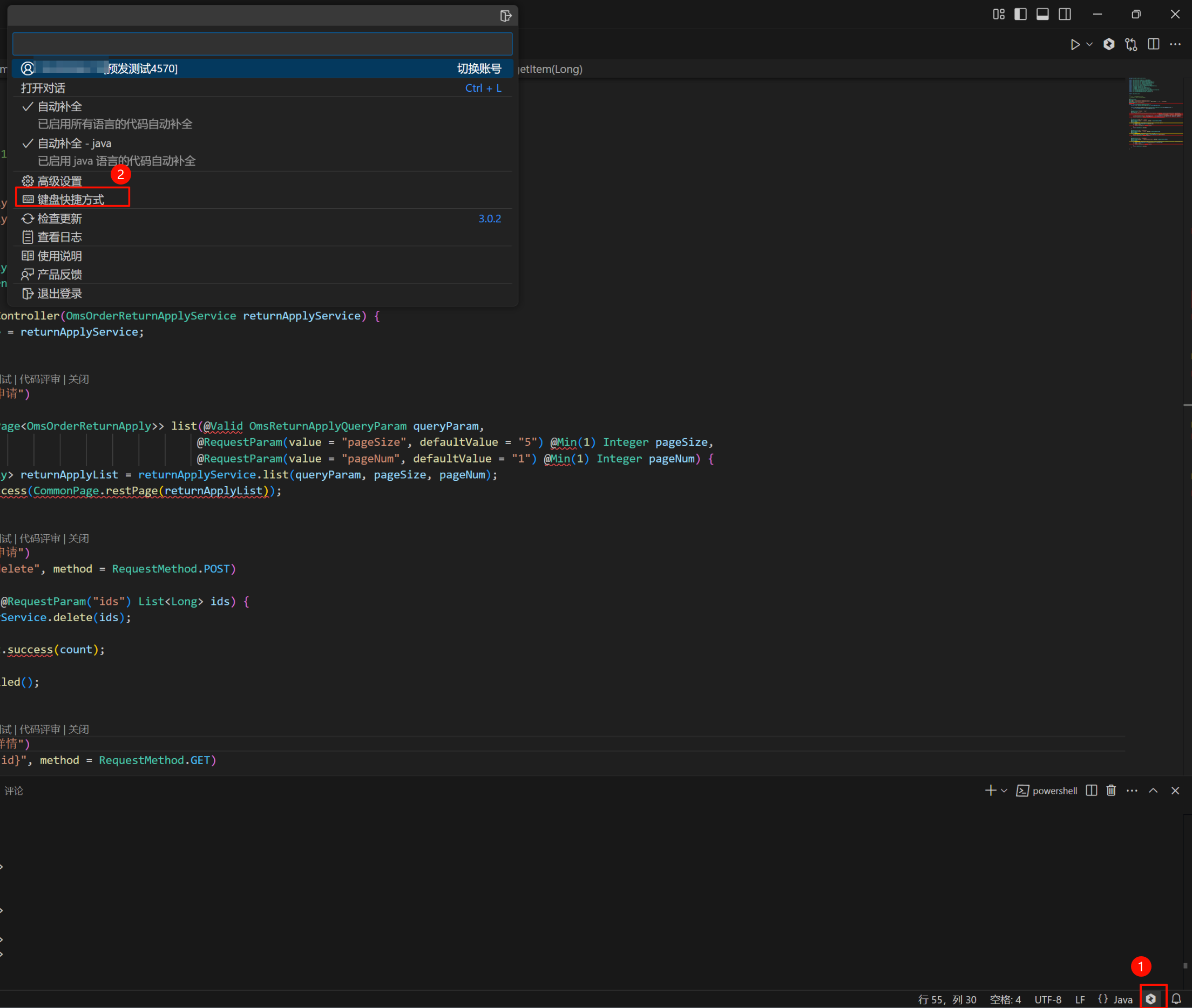Image resolution: width=1192 pixels, height=1008 pixels.
Task: Open the notifications bell in status bar
Action: [x=1176, y=999]
